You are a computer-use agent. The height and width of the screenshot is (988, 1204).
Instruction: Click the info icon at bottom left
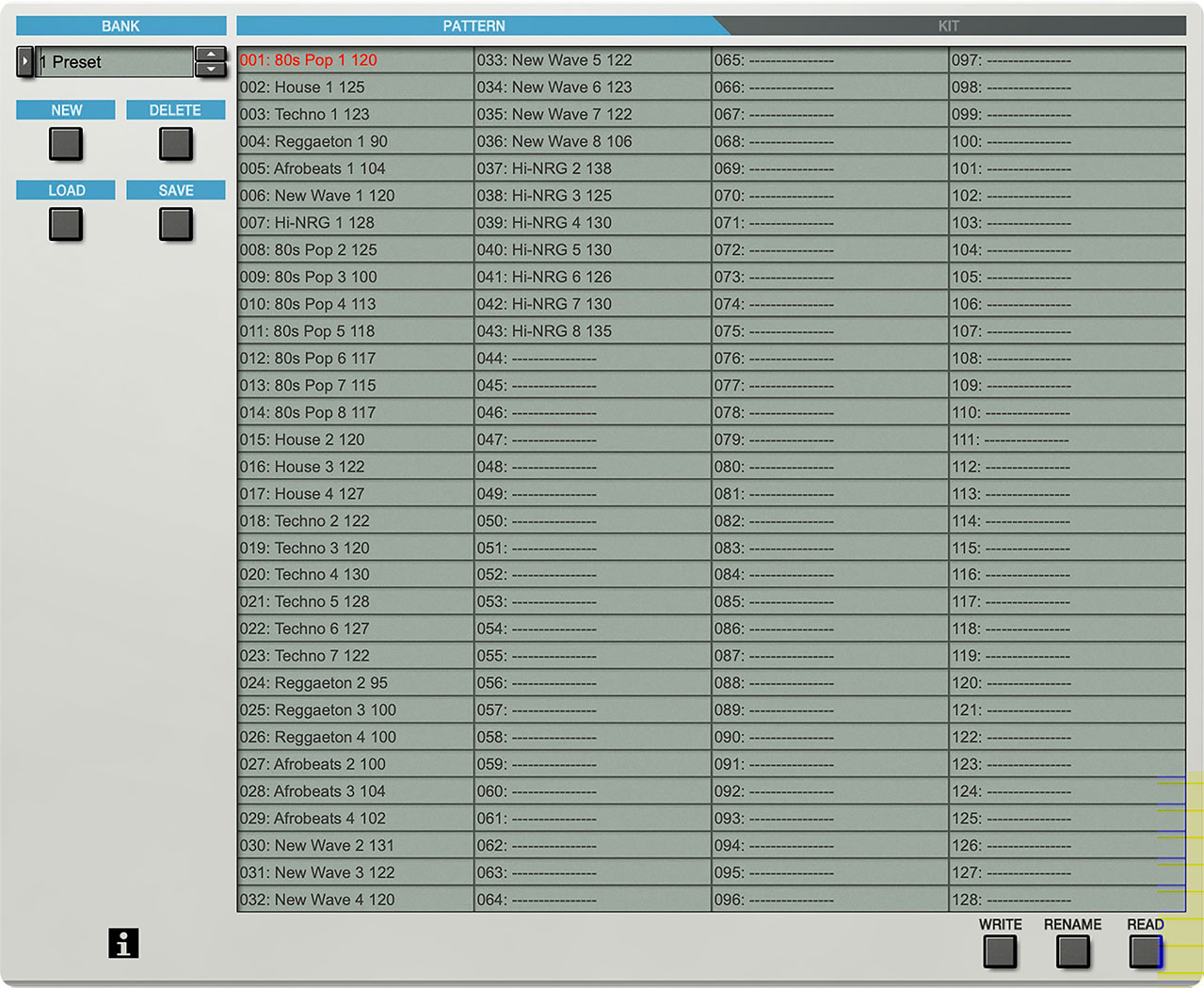pos(123,943)
